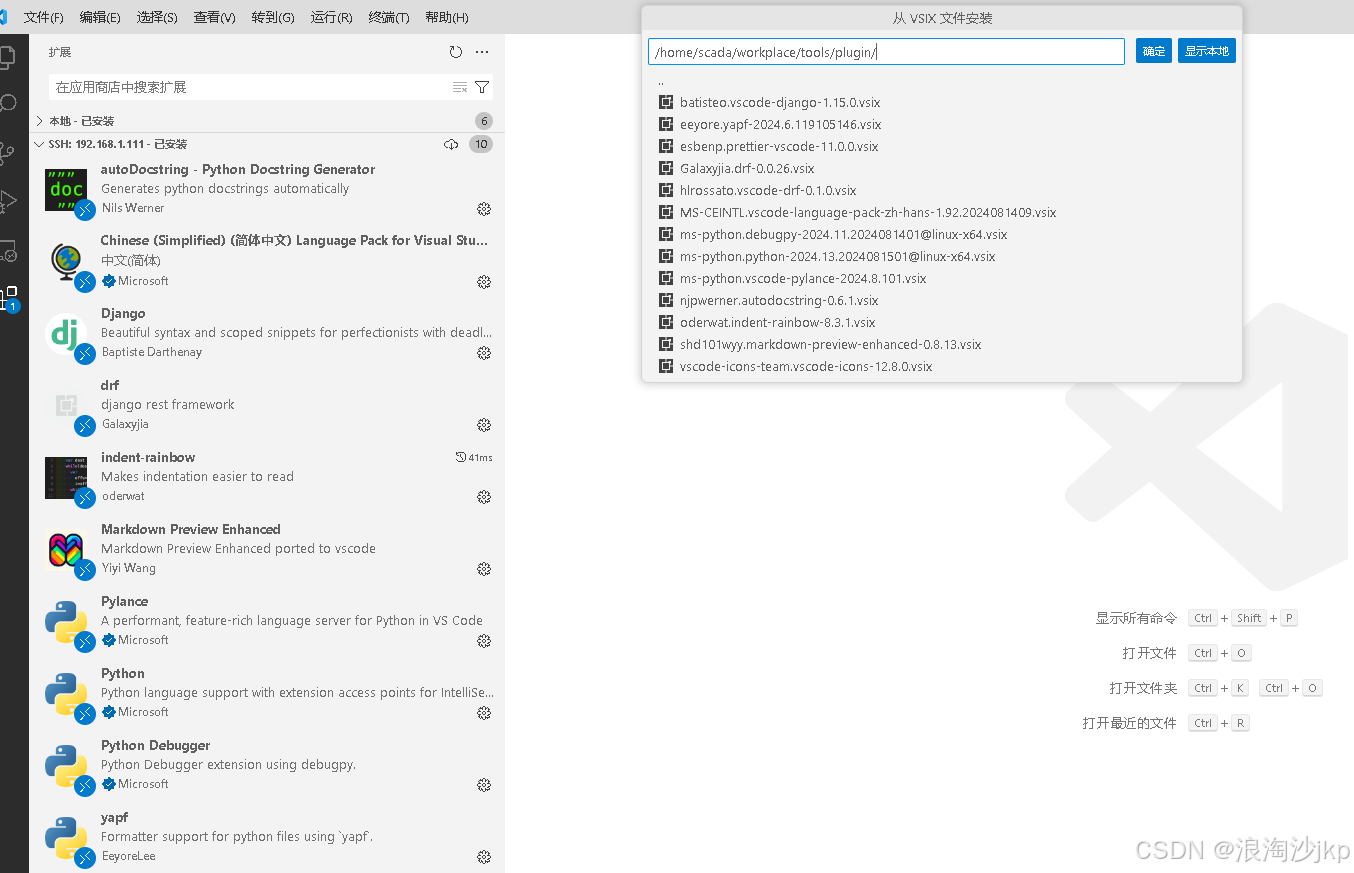
Task: Open the Remote Explorer view
Action: [7, 250]
